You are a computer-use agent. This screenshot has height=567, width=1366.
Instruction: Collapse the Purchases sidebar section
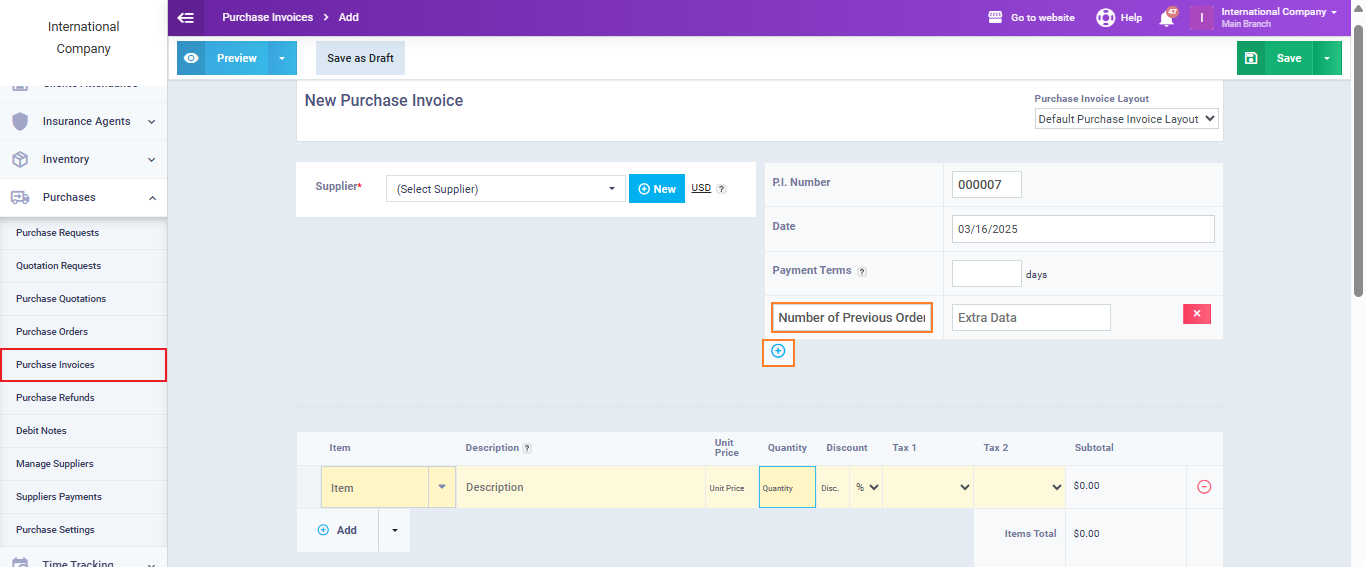click(x=152, y=198)
